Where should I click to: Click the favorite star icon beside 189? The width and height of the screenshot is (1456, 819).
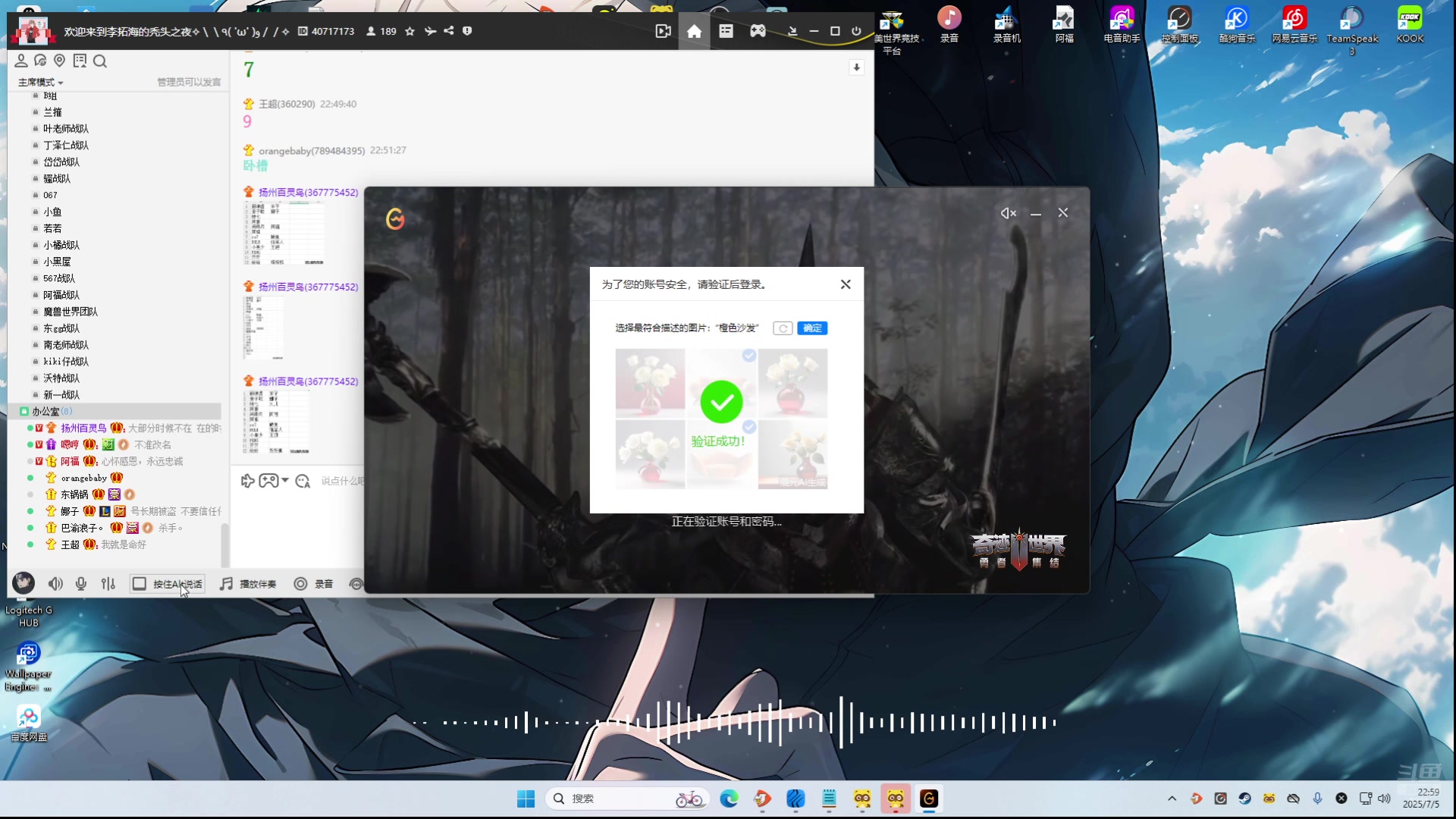410,31
